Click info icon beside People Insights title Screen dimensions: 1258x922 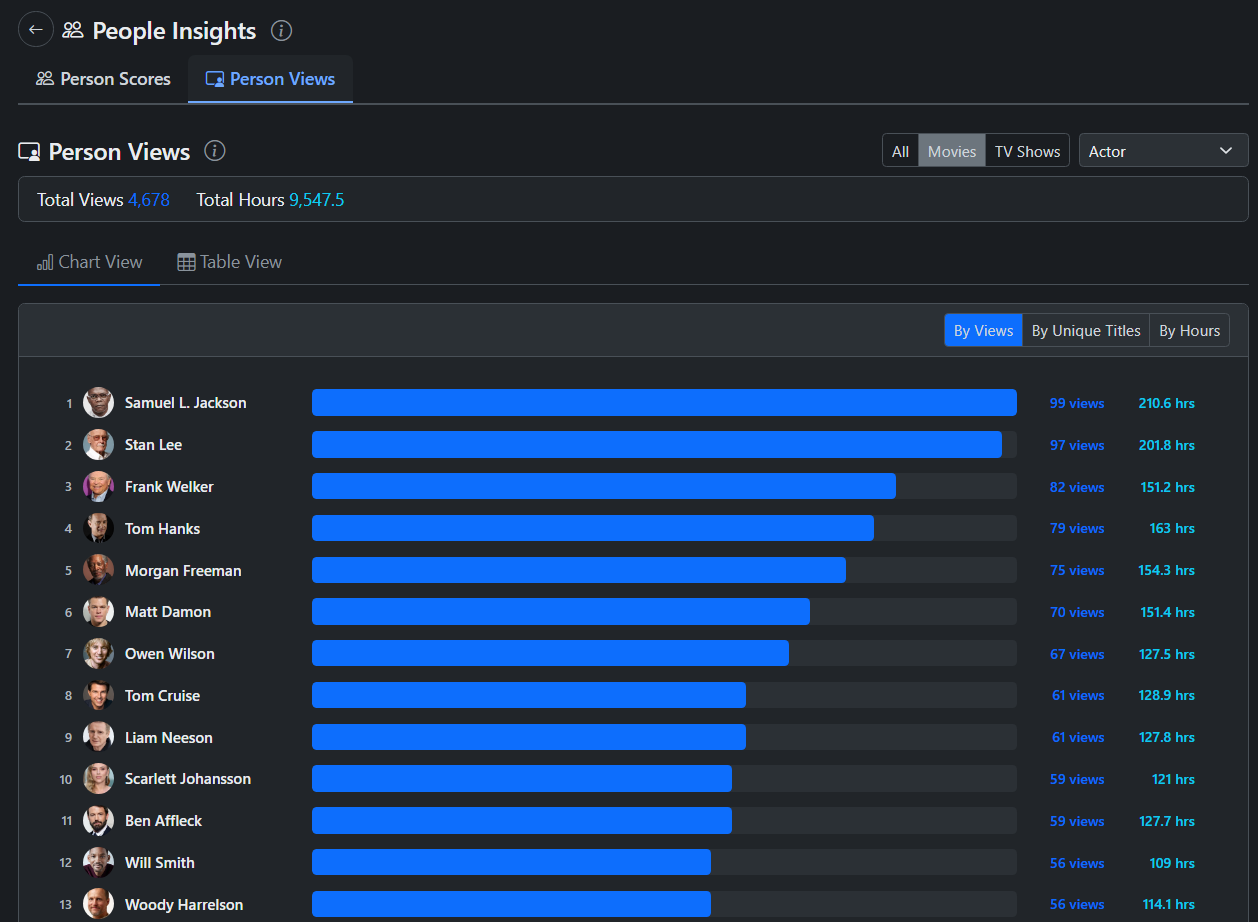point(282,31)
